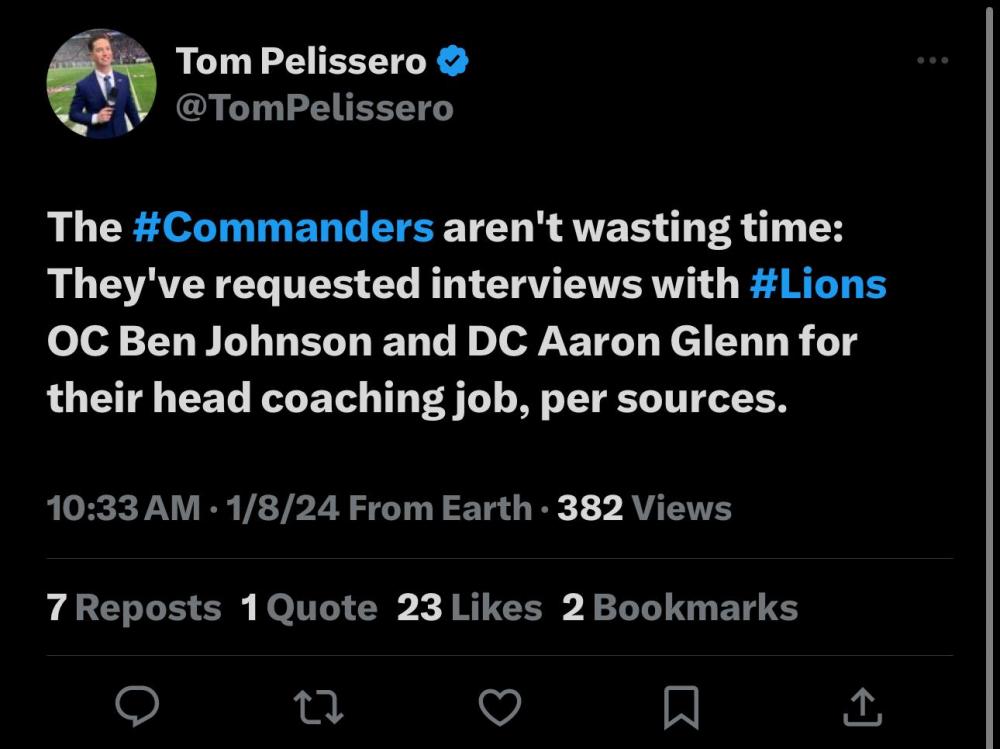Open the three-dot more options menu
This screenshot has height=749, width=1000.
pos(932,61)
